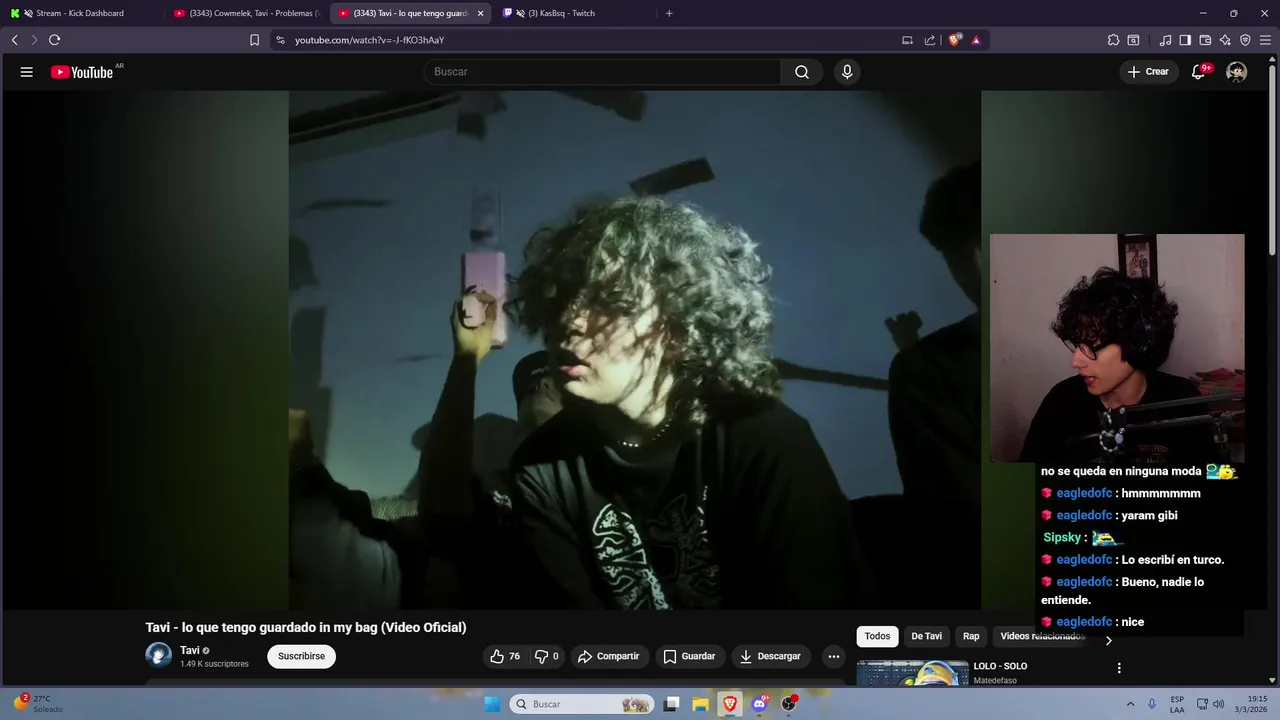
Task: Open YouTube notifications bell
Action: click(x=1198, y=72)
